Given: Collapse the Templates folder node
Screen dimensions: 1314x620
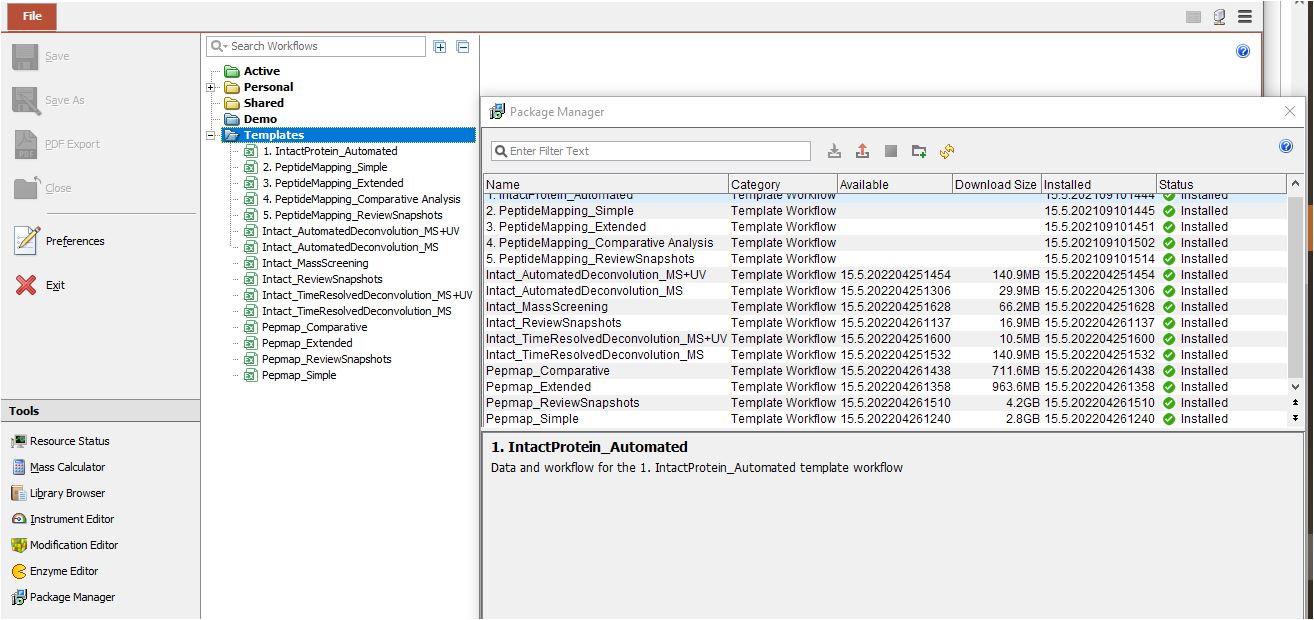Looking at the screenshot, I should tap(211, 135).
